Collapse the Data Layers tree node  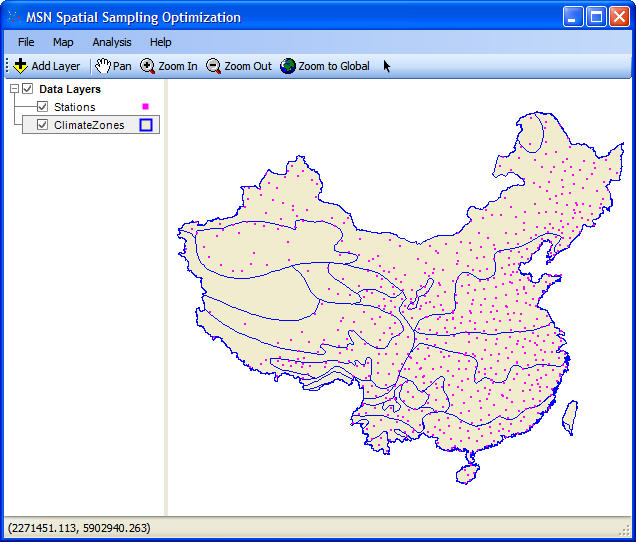pos(15,88)
